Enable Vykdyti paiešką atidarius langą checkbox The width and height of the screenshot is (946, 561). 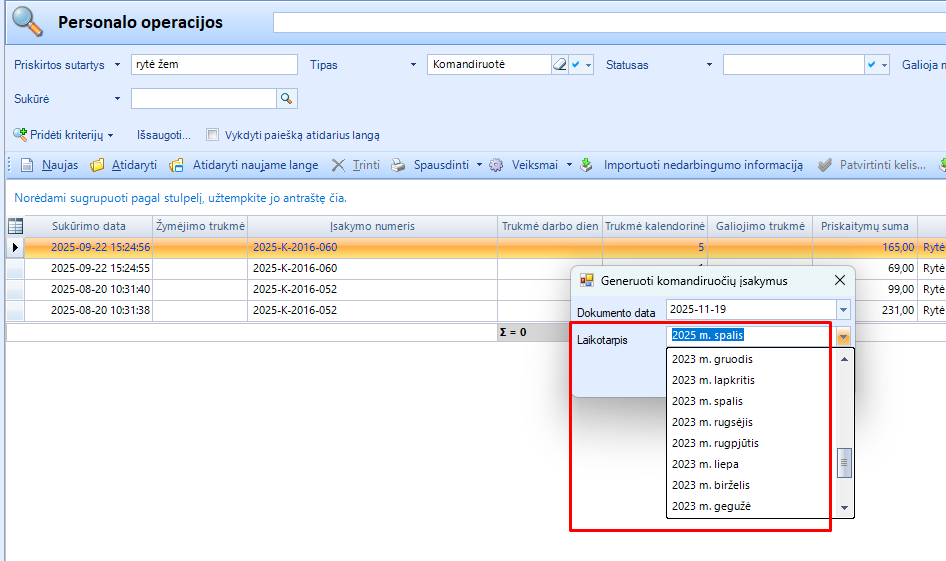click(x=212, y=135)
